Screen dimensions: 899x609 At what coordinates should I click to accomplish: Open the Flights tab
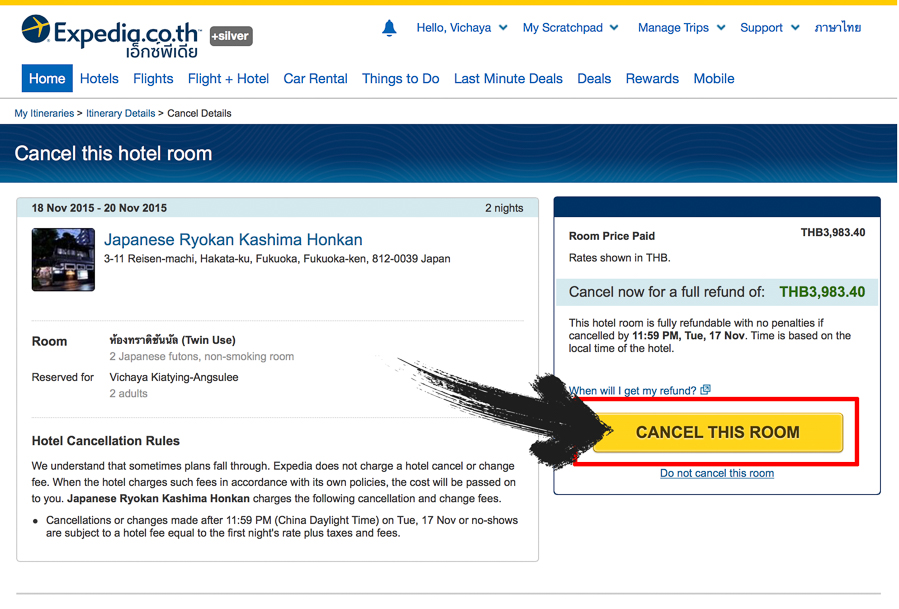point(153,79)
